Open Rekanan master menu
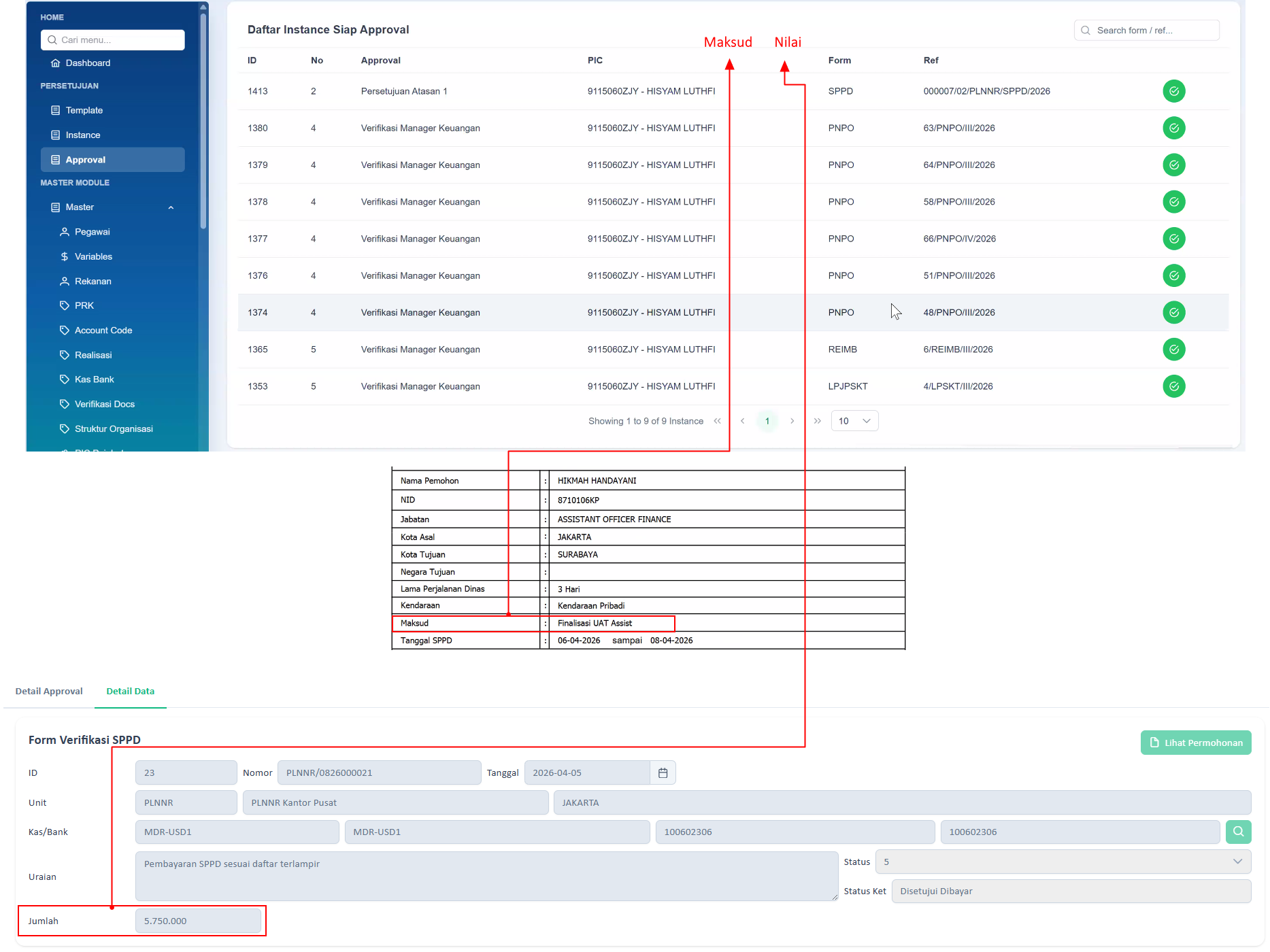1270x952 pixels. tap(93, 281)
